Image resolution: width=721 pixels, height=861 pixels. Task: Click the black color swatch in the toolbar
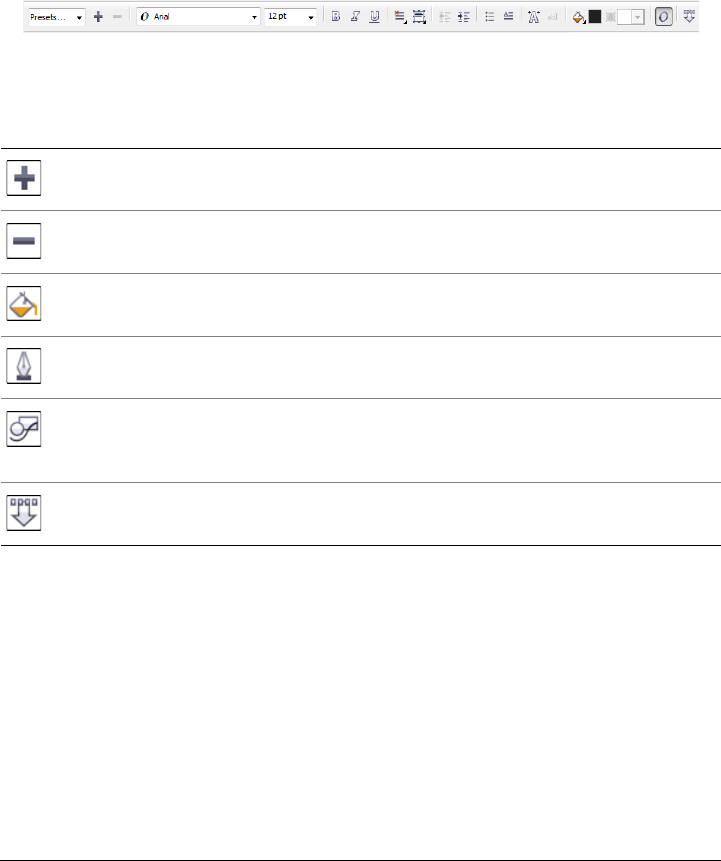[x=595, y=17]
